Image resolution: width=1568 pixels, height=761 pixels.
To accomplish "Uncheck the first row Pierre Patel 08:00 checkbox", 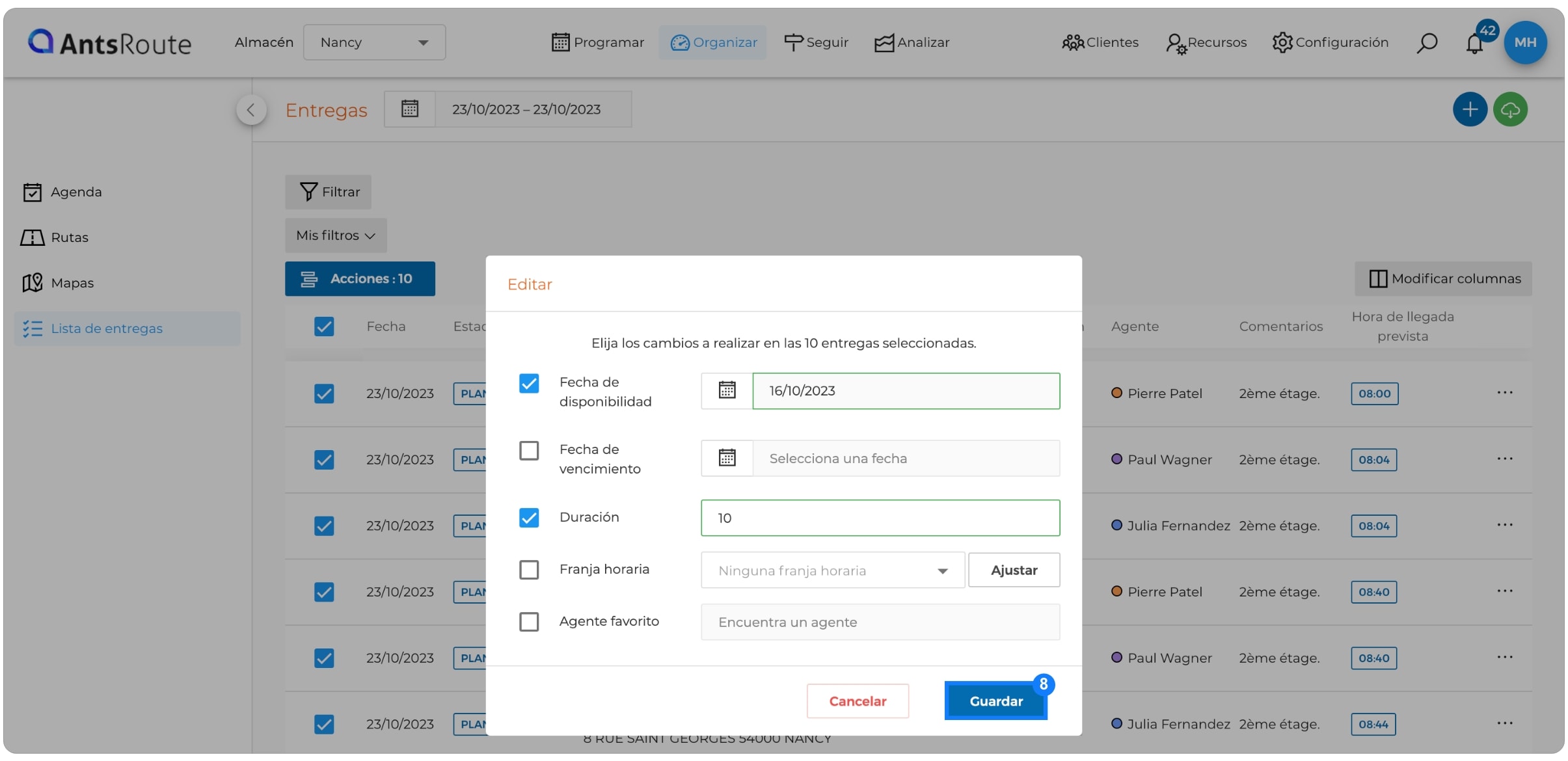I will (x=324, y=394).
